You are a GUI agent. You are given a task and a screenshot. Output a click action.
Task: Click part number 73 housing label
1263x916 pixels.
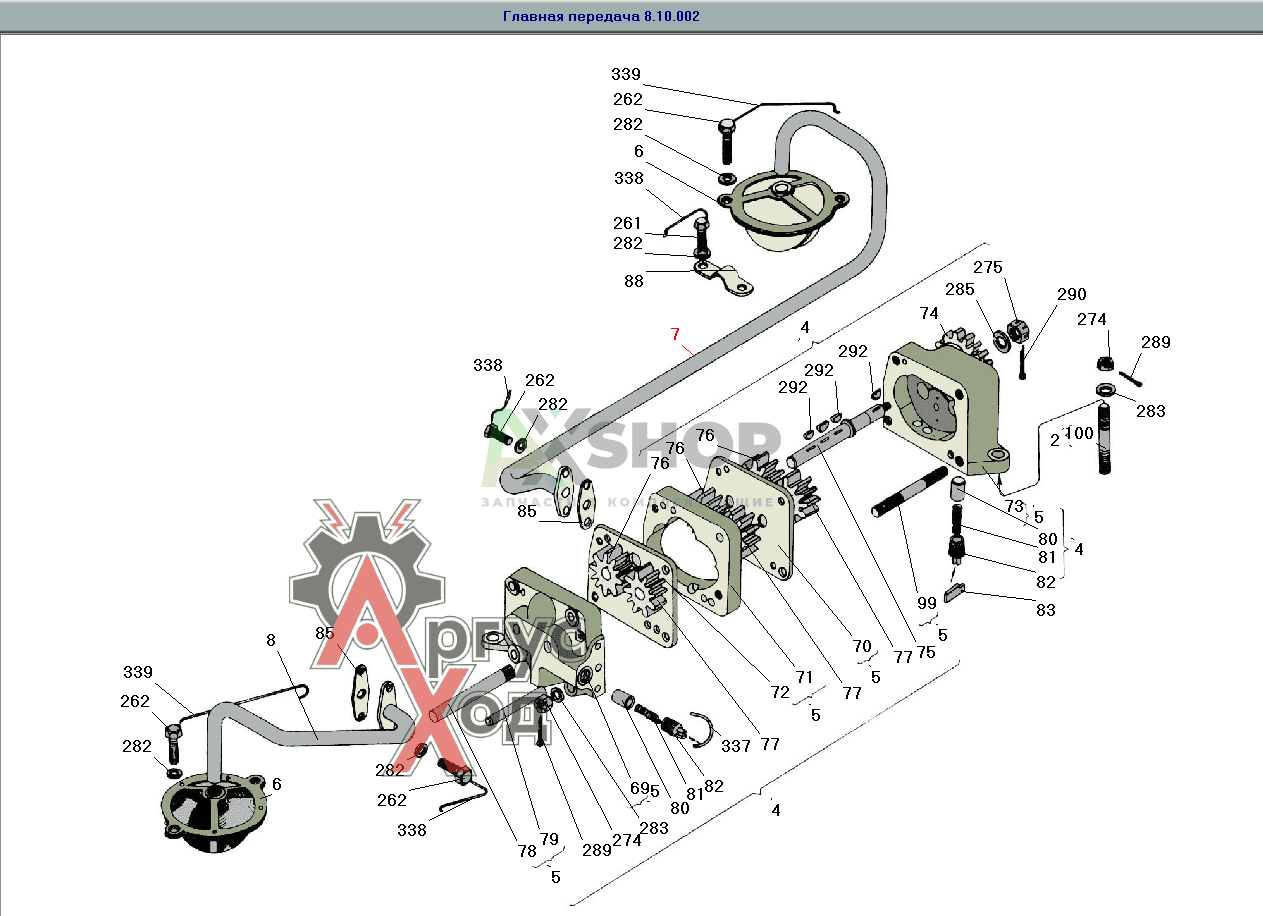[x=1014, y=508]
